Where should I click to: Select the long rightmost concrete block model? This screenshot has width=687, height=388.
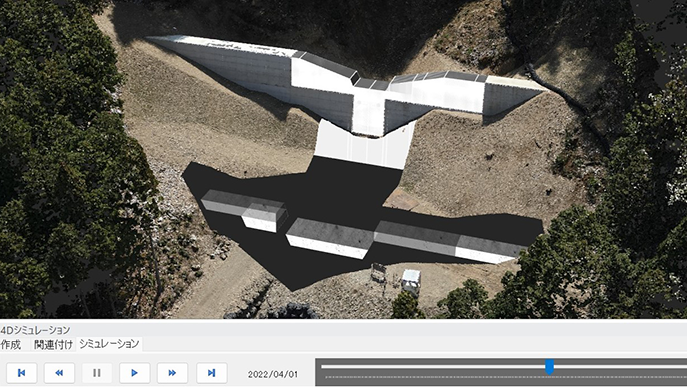(449, 242)
